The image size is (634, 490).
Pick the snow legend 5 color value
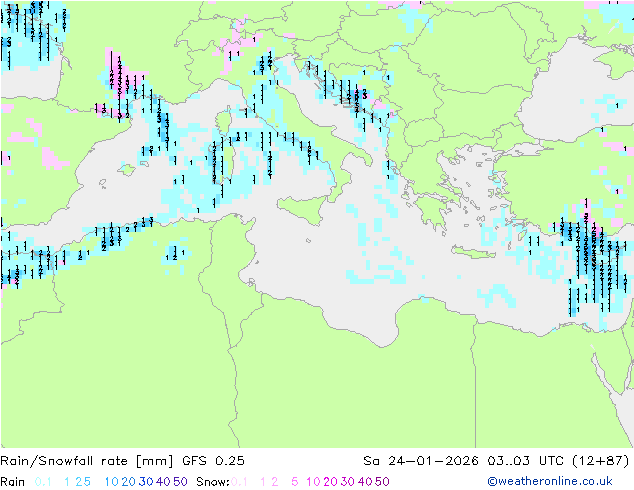294,482
